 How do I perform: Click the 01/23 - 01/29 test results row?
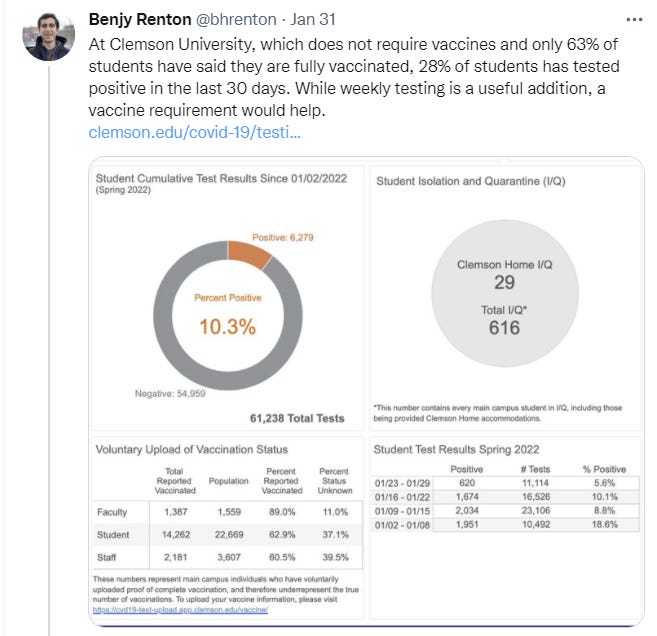tap(506, 484)
